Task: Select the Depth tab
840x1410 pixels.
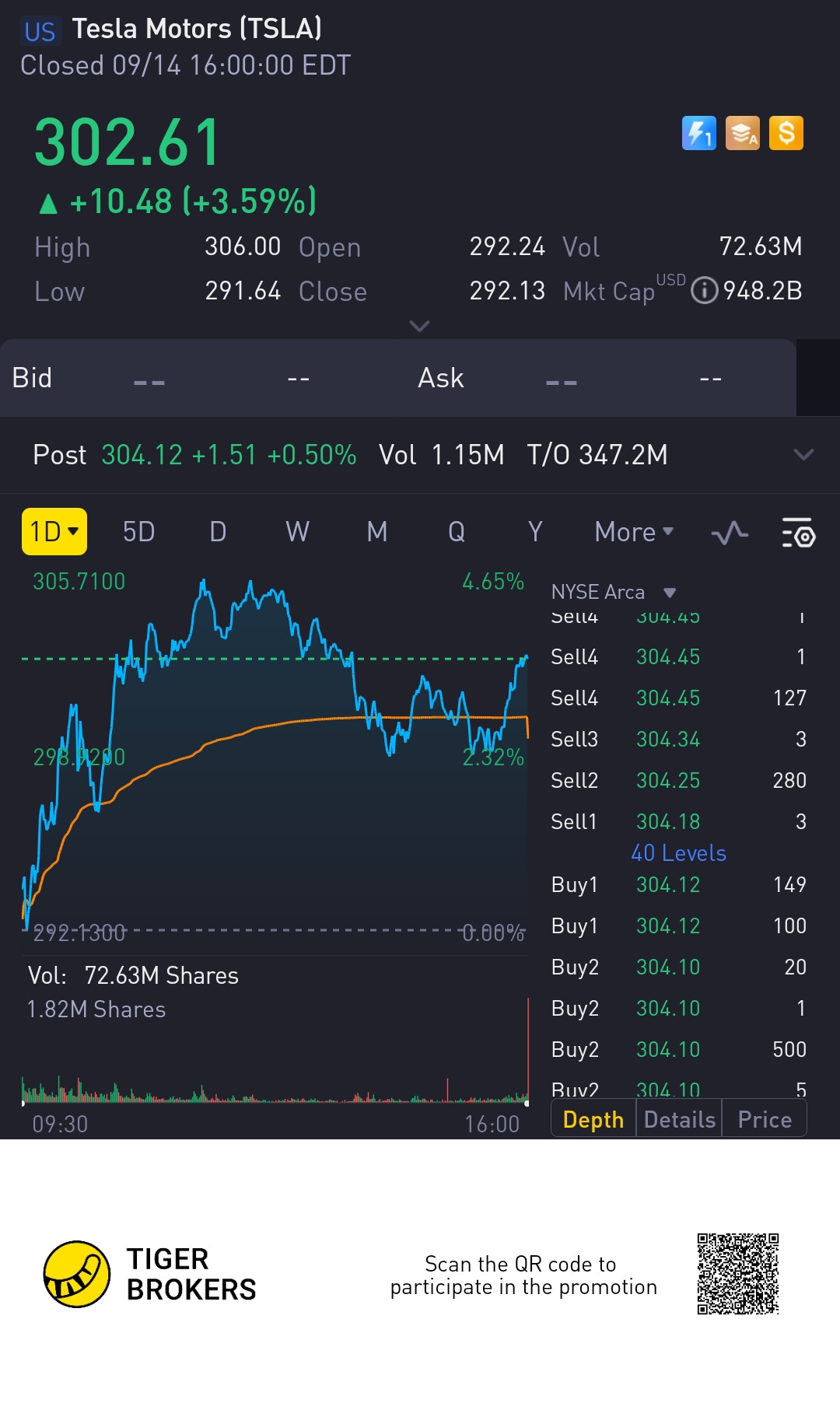Action: coord(593,1119)
